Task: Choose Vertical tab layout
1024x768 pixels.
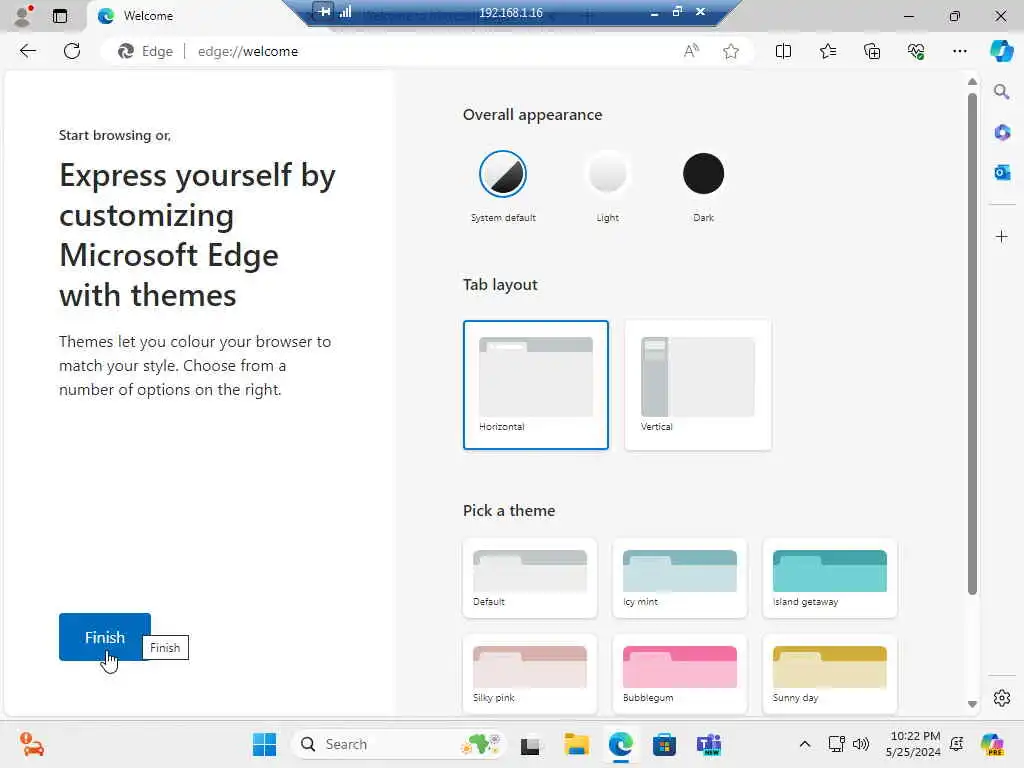Action: [697, 385]
